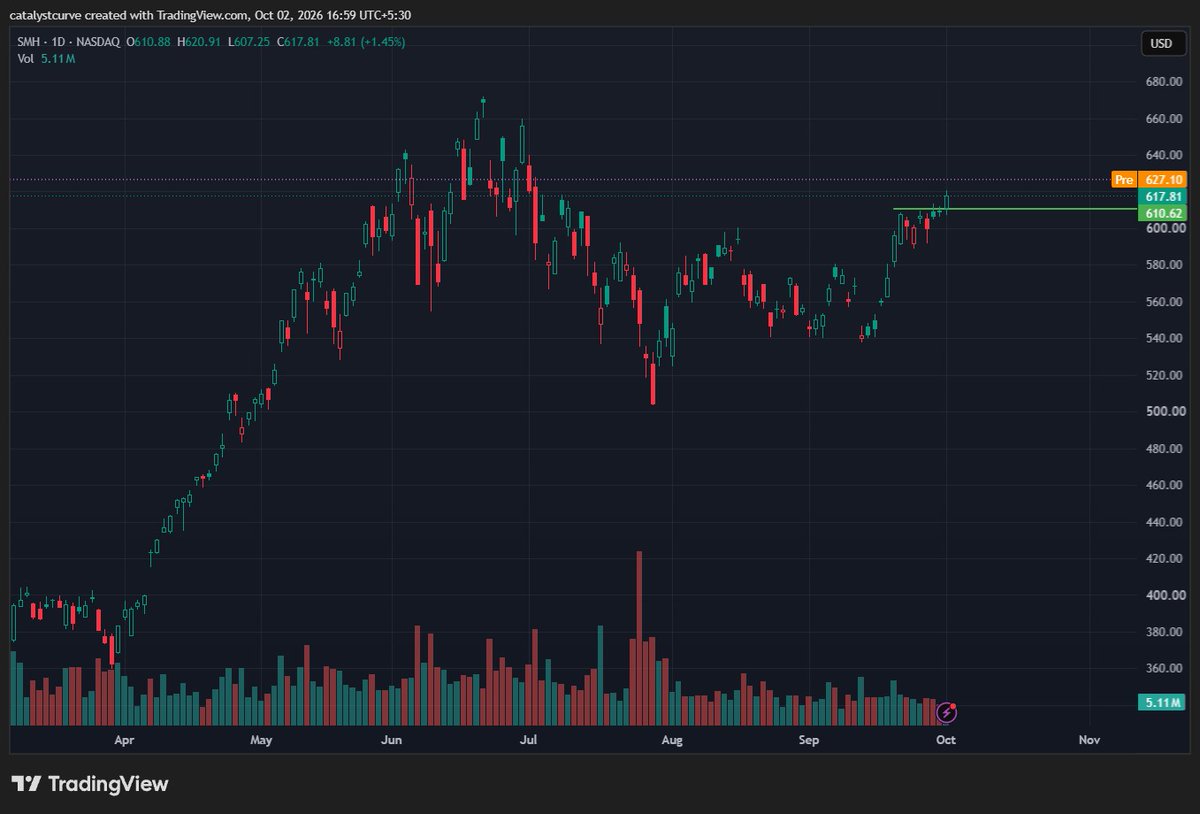Click the May label on the time axis
The image size is (1200, 814).
click(x=261, y=741)
